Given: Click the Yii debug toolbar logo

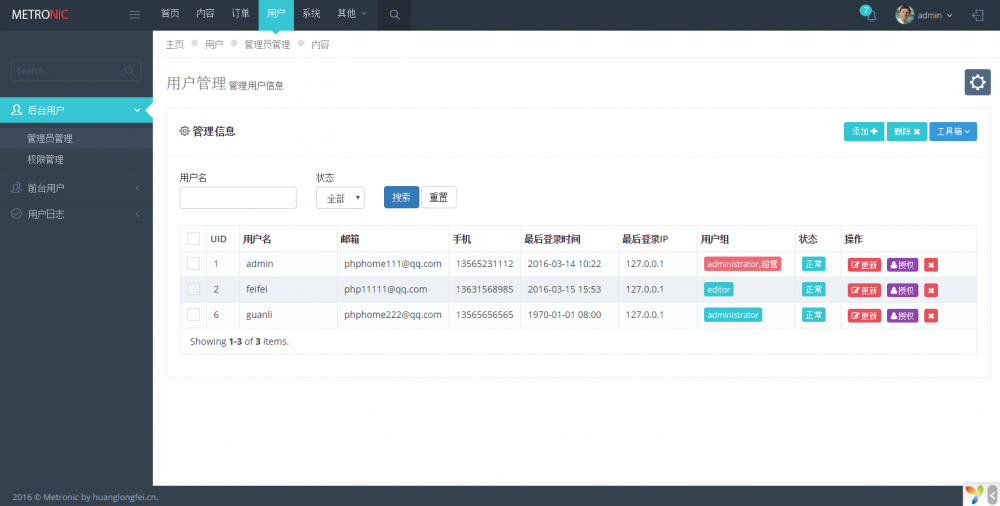Looking at the screenshot, I should point(974,495).
